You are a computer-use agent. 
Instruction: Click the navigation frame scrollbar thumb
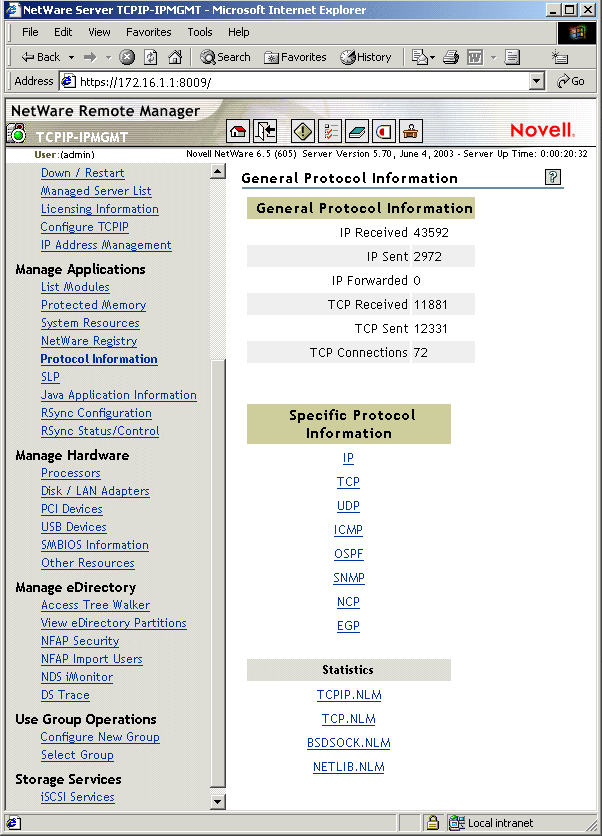tap(218, 574)
